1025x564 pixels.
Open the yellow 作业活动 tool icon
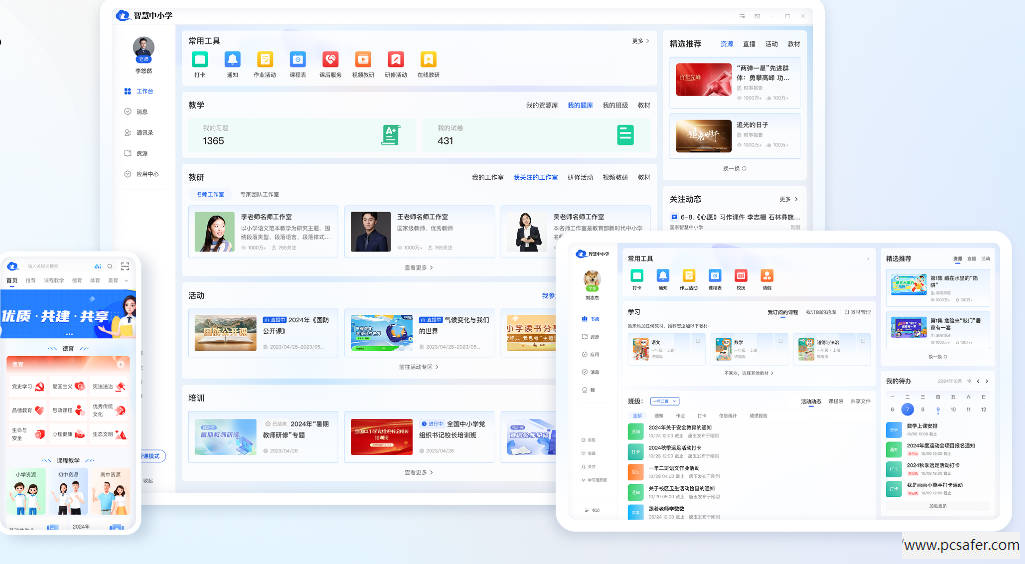[265, 60]
